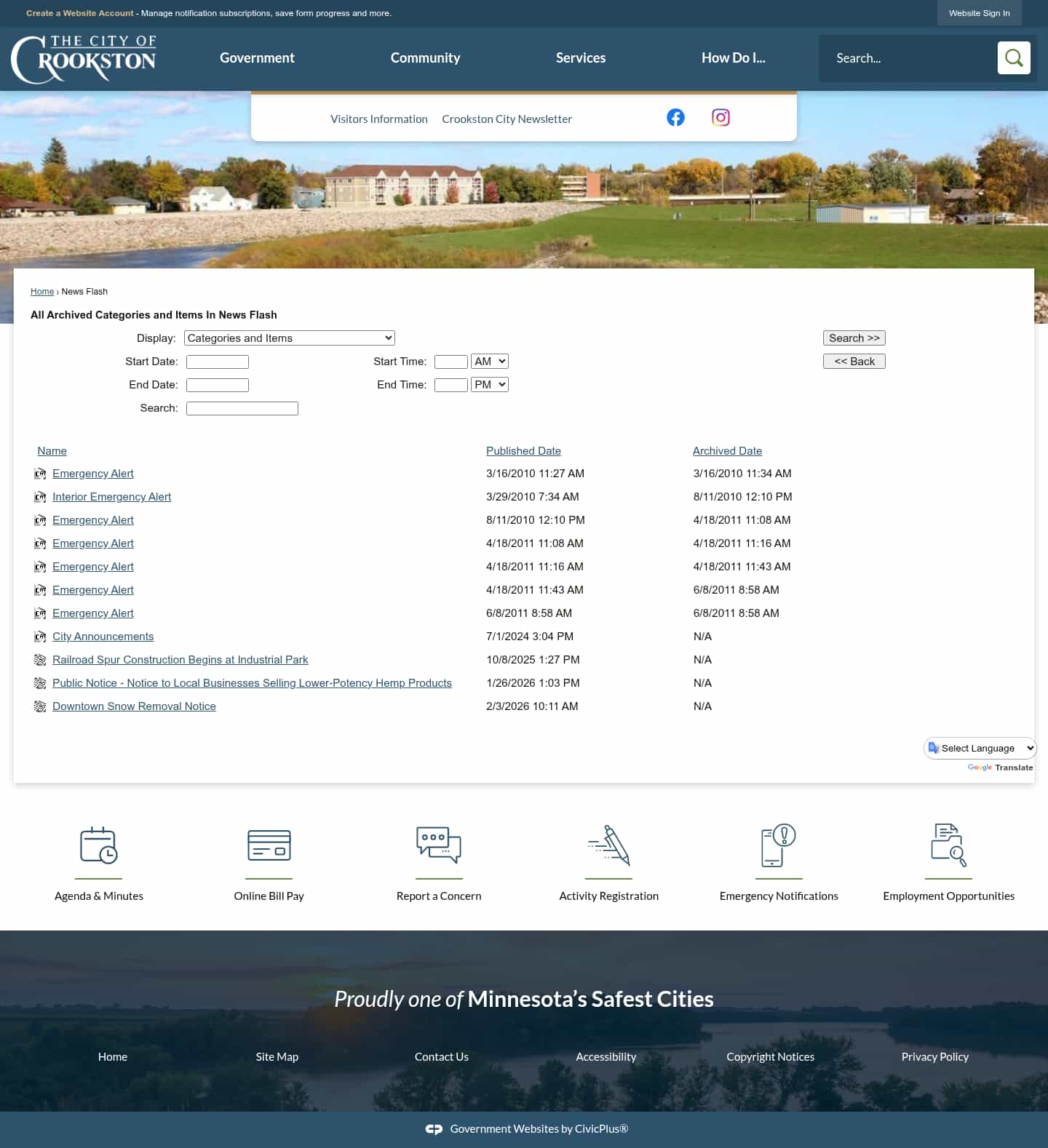Open the How Do I... menu

tap(734, 57)
